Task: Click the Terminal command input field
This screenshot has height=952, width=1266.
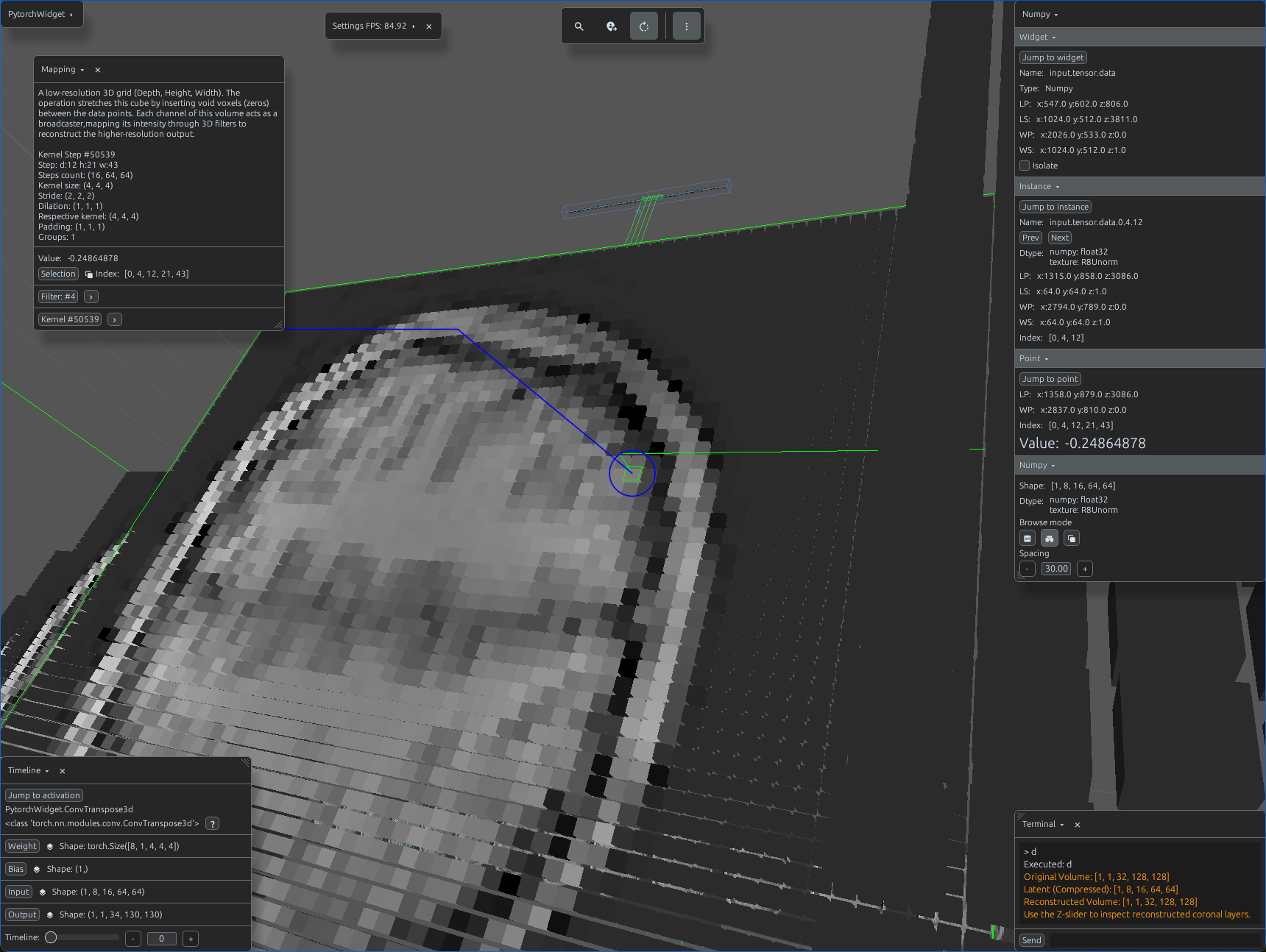Action: (x=1155, y=940)
